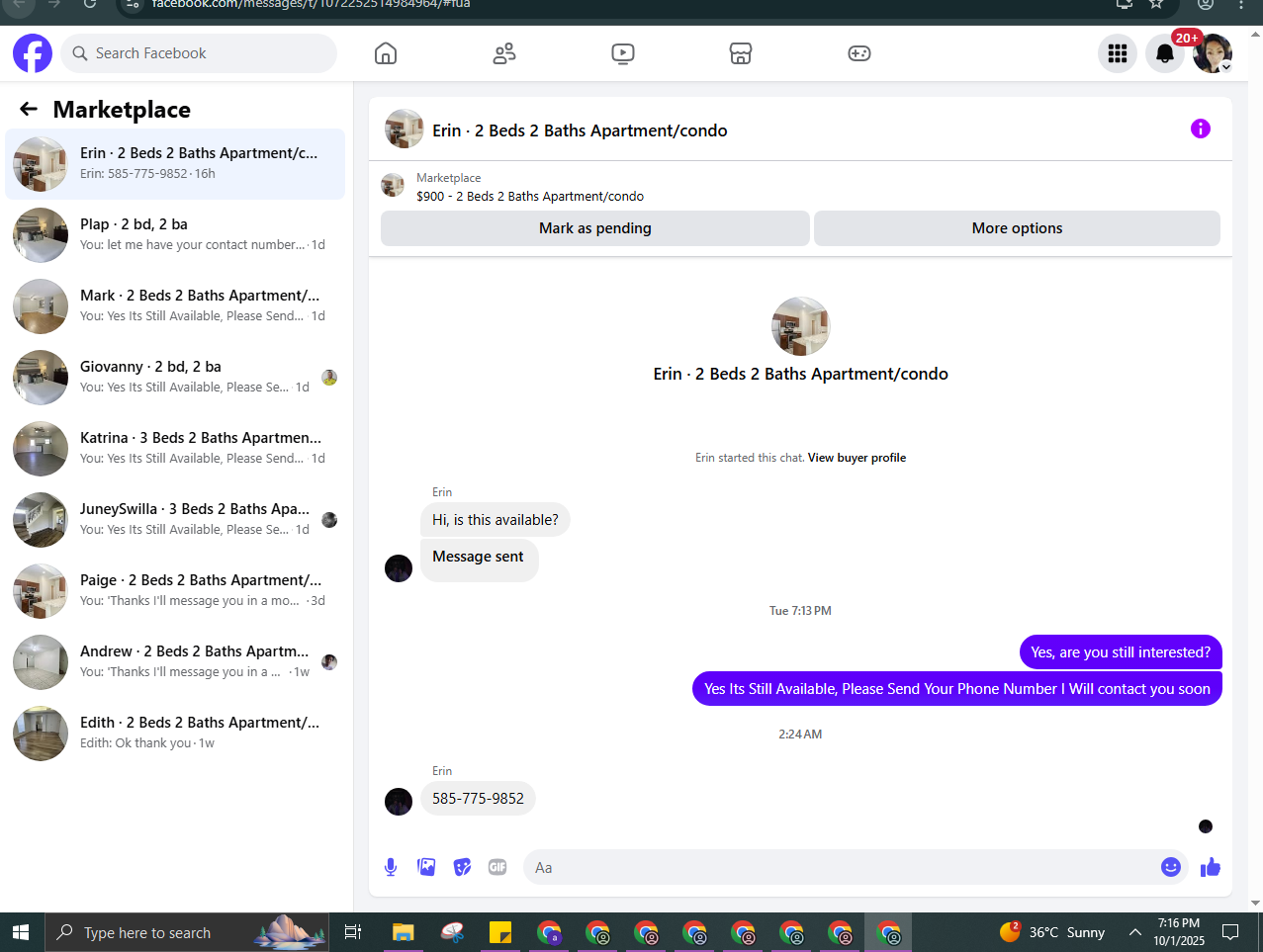Click the Aa message input field
This screenshot has height=952, width=1263.
point(841,867)
